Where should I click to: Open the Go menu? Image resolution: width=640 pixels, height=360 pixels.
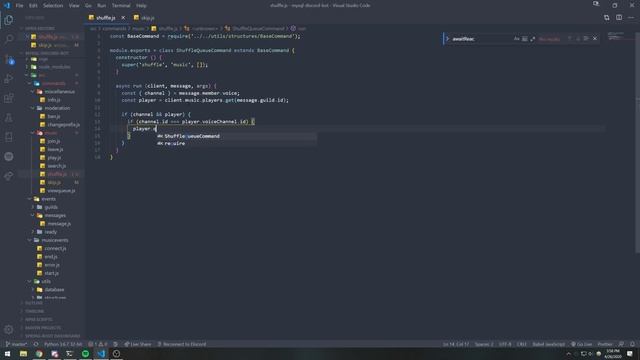coord(88,6)
